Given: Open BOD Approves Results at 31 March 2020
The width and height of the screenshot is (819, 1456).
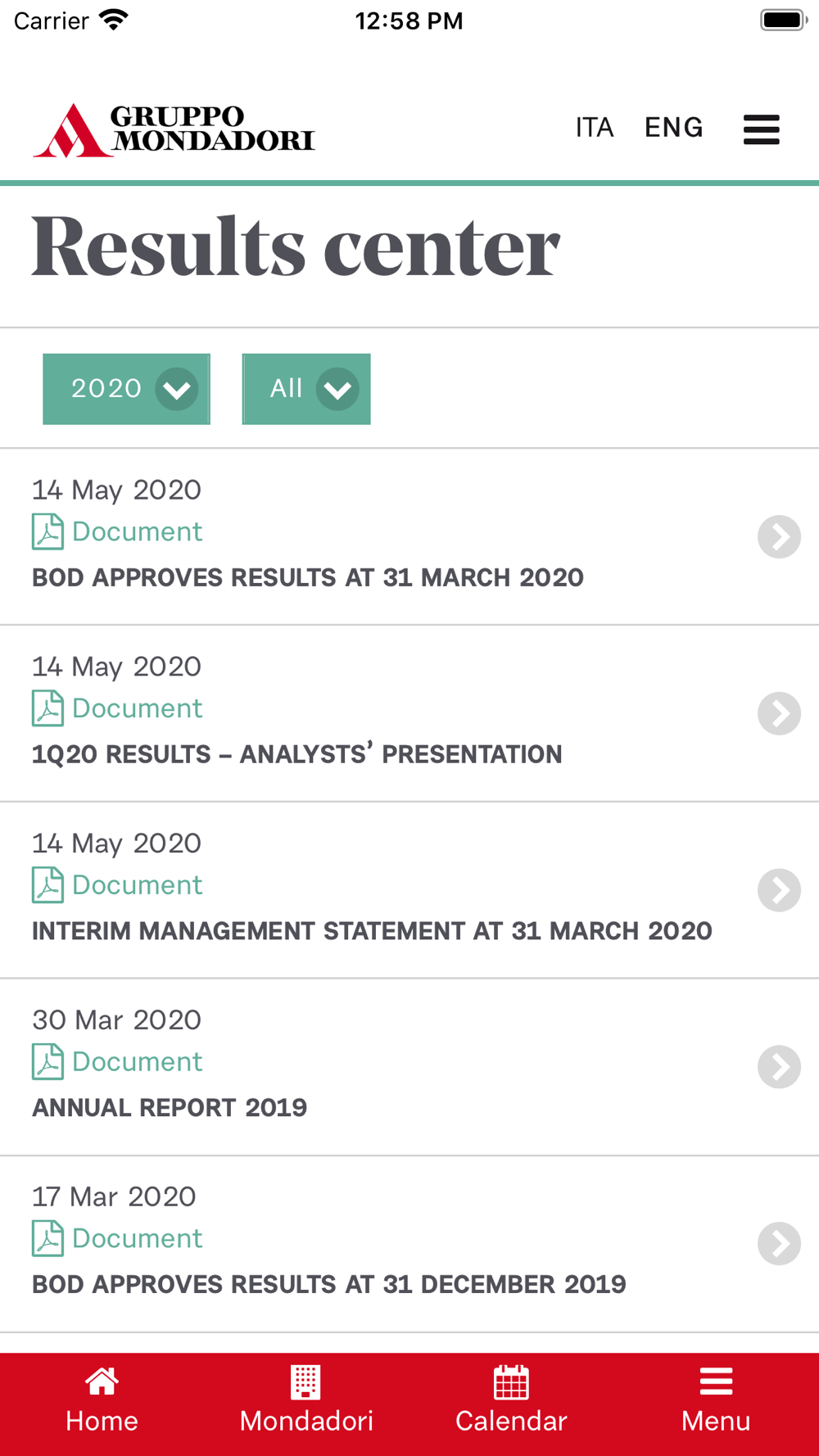Looking at the screenshot, I should coord(308,577).
